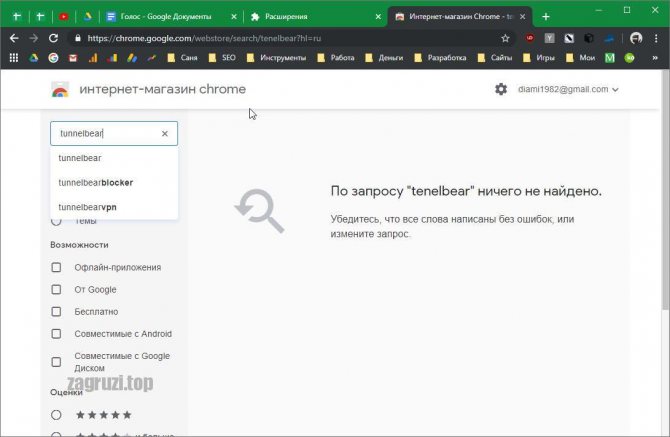Close the Расширения tab

pyautogui.click(x=378, y=17)
